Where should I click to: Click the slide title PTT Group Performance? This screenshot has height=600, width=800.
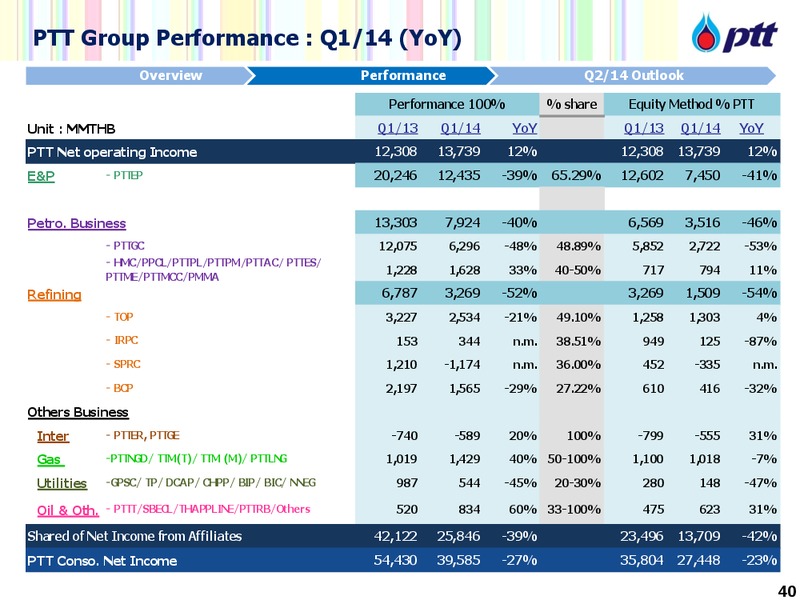[x=247, y=38]
